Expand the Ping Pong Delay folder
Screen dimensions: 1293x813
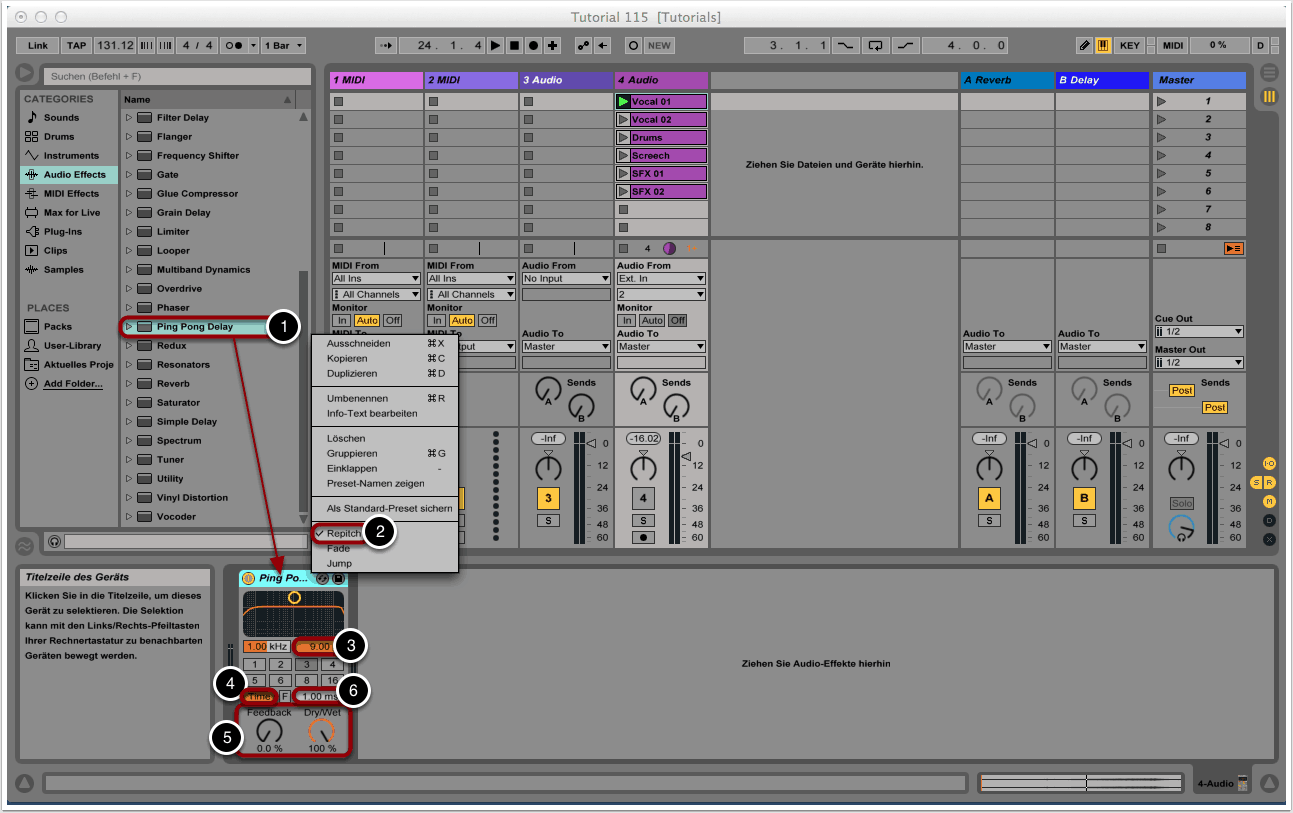(128, 327)
